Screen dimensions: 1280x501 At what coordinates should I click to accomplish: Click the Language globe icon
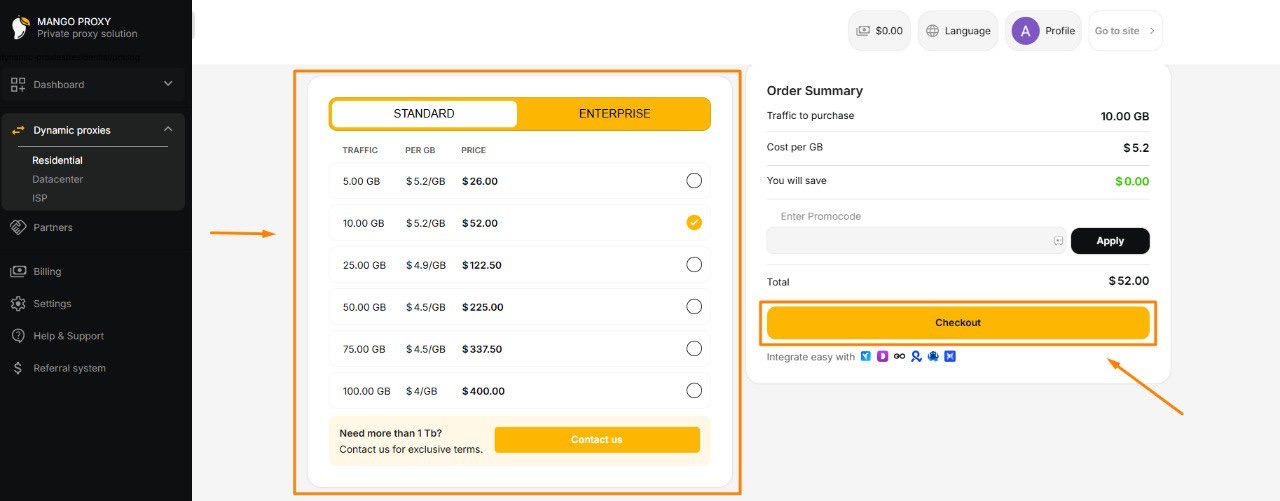click(933, 31)
